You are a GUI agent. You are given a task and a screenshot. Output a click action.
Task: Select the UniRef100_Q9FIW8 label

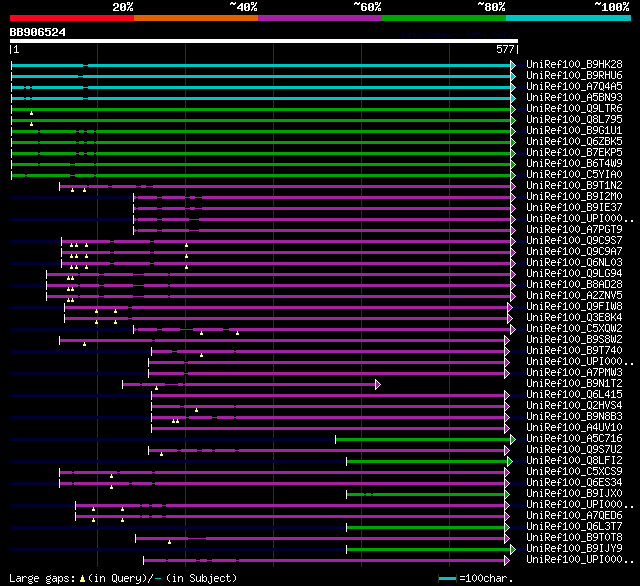[574, 307]
